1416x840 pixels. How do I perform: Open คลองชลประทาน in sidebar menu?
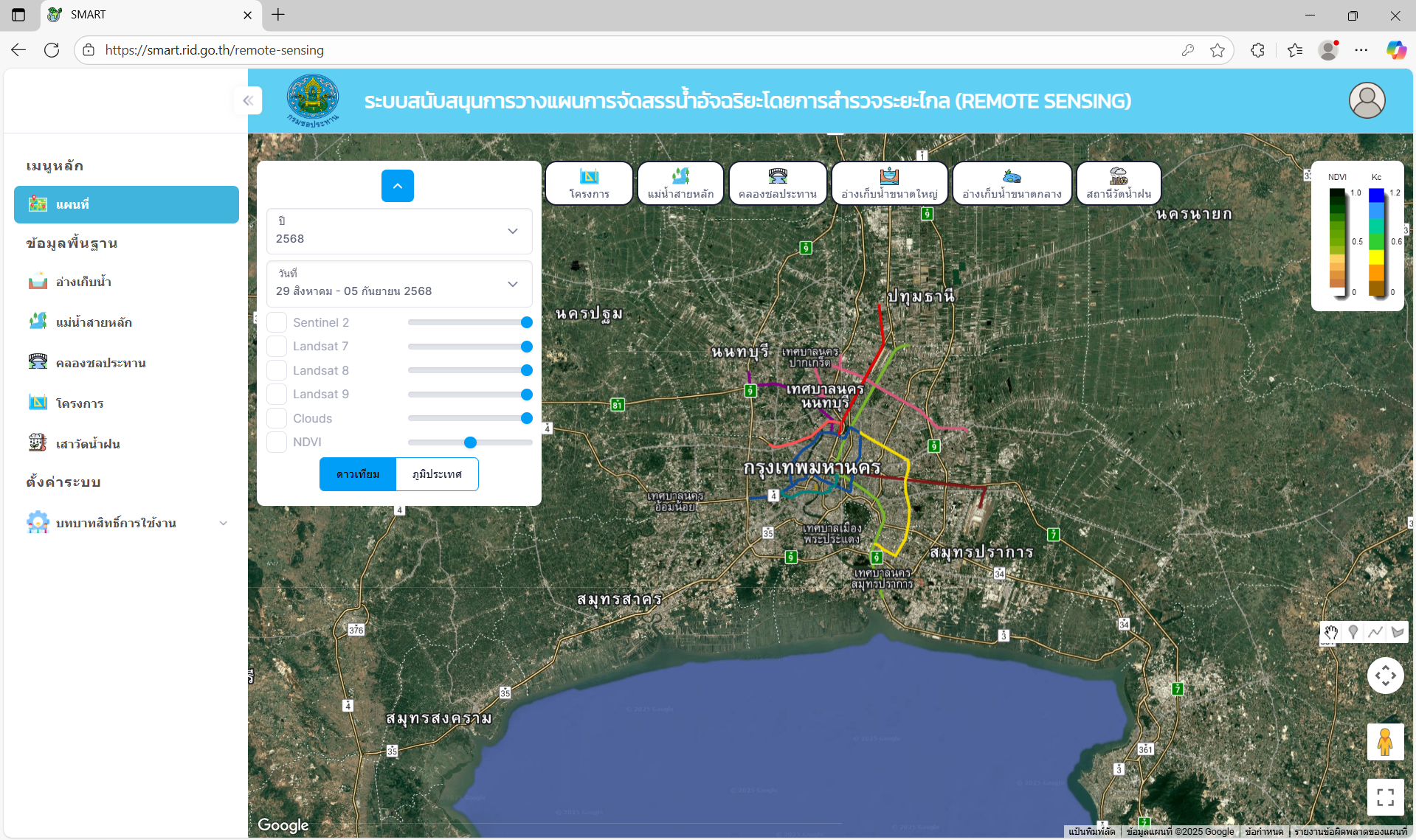[100, 363]
